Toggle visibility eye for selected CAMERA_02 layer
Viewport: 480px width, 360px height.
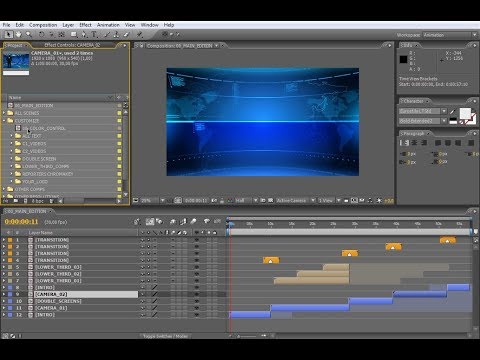pos(197,294)
